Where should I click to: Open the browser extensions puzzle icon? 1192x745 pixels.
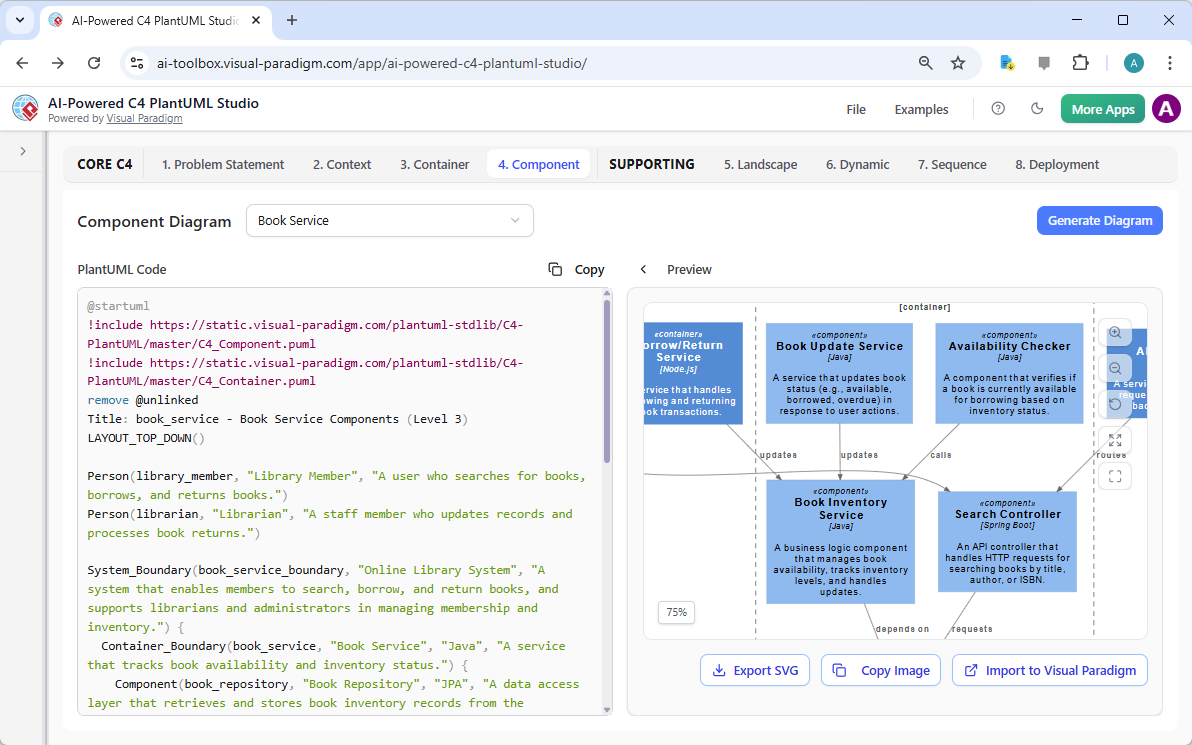[1080, 62]
